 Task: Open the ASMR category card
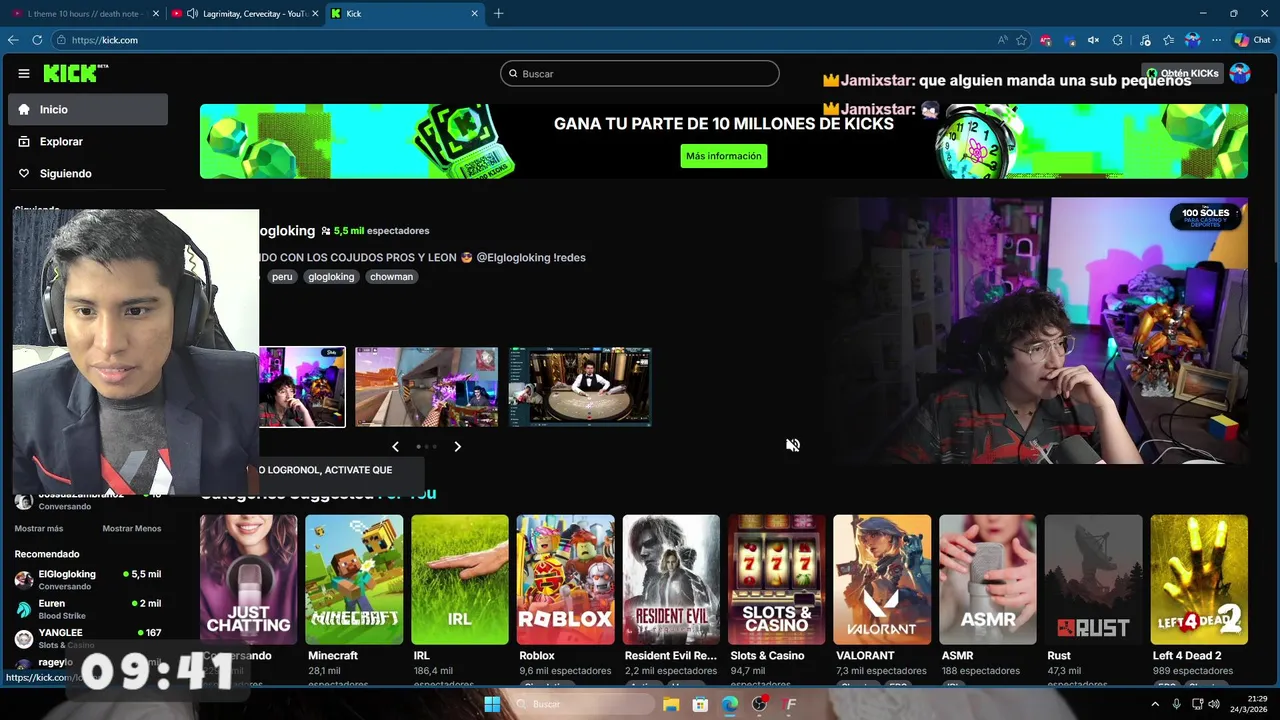point(988,580)
